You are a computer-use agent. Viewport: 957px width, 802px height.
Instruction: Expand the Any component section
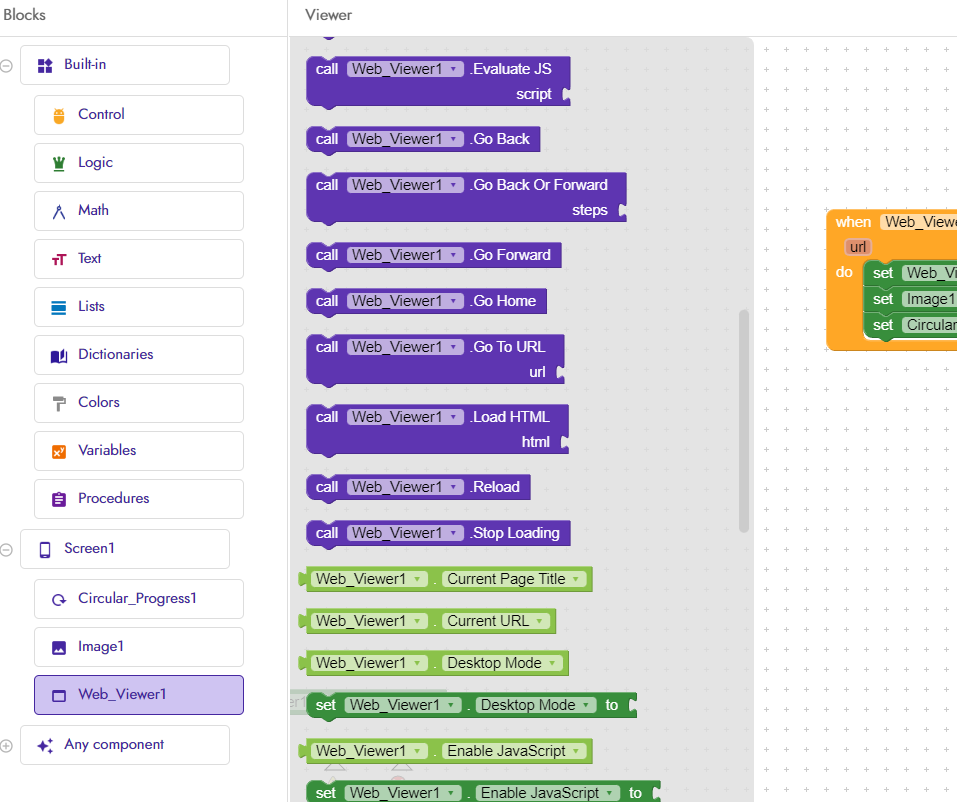(7, 745)
